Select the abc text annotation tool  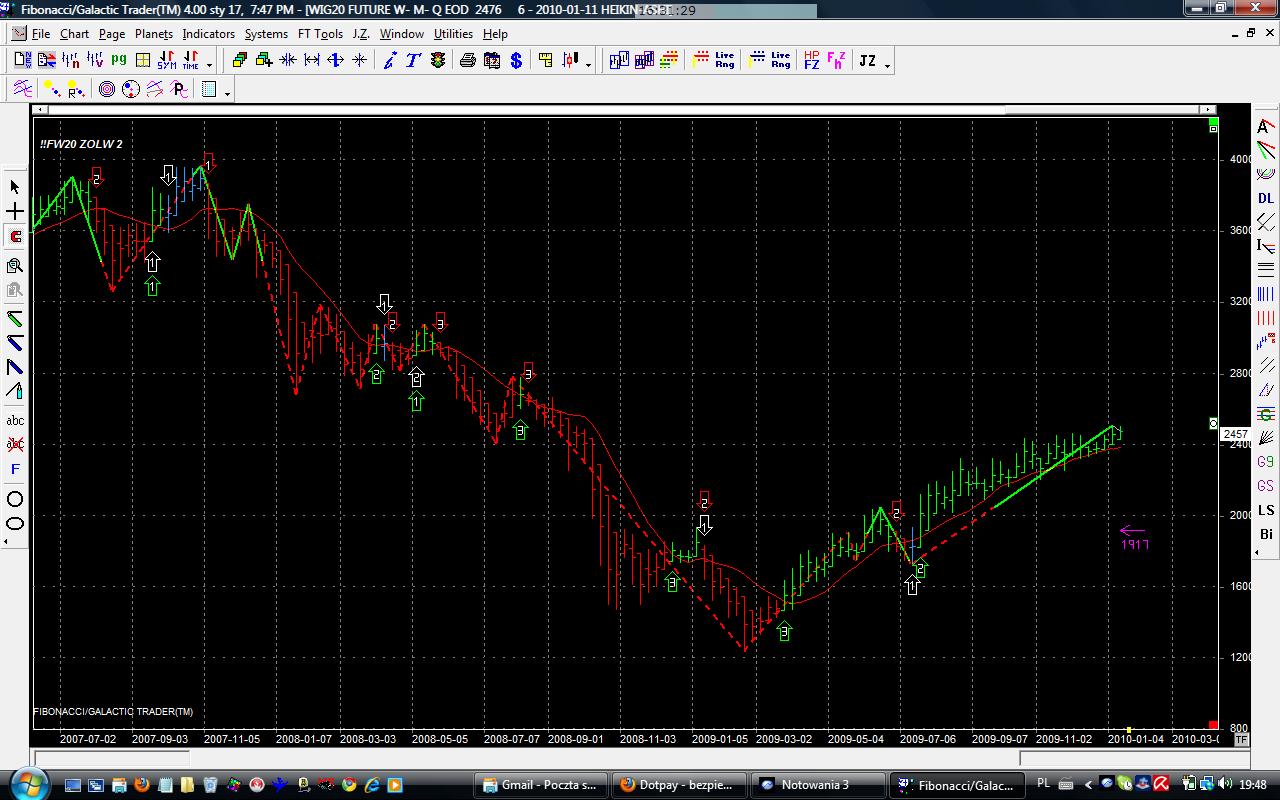click(x=15, y=420)
